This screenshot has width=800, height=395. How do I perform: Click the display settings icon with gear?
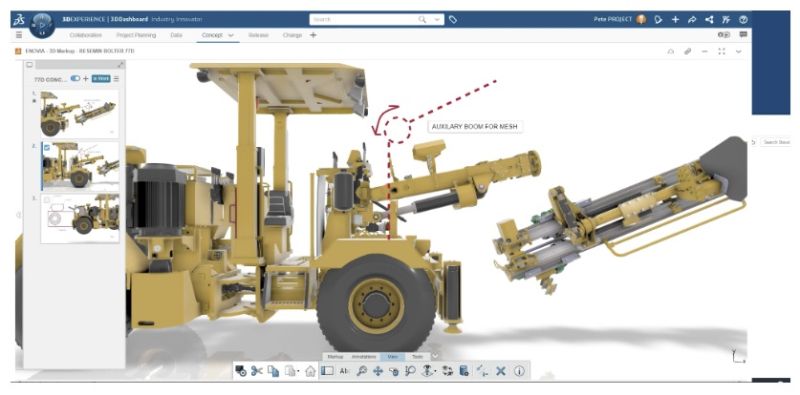[464, 371]
